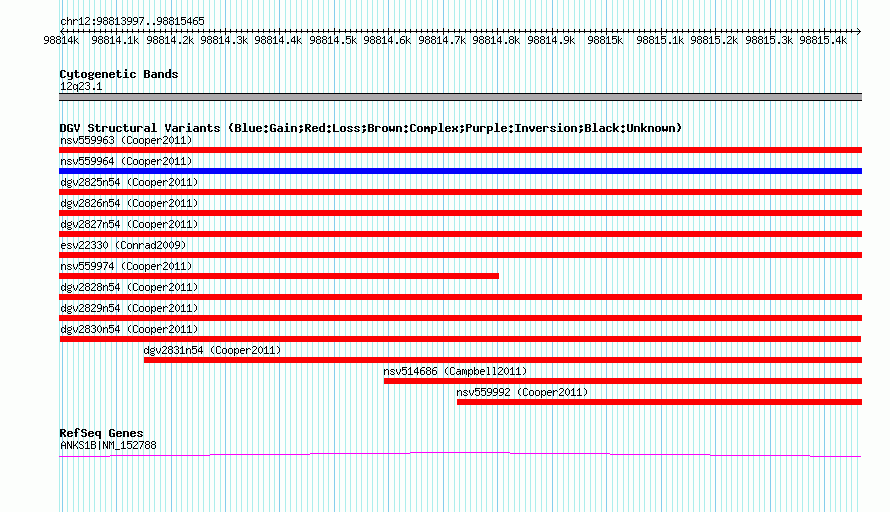Open the nsv559964 (Cooper2011) variant label
The height and width of the screenshot is (512, 890).
[126, 161]
